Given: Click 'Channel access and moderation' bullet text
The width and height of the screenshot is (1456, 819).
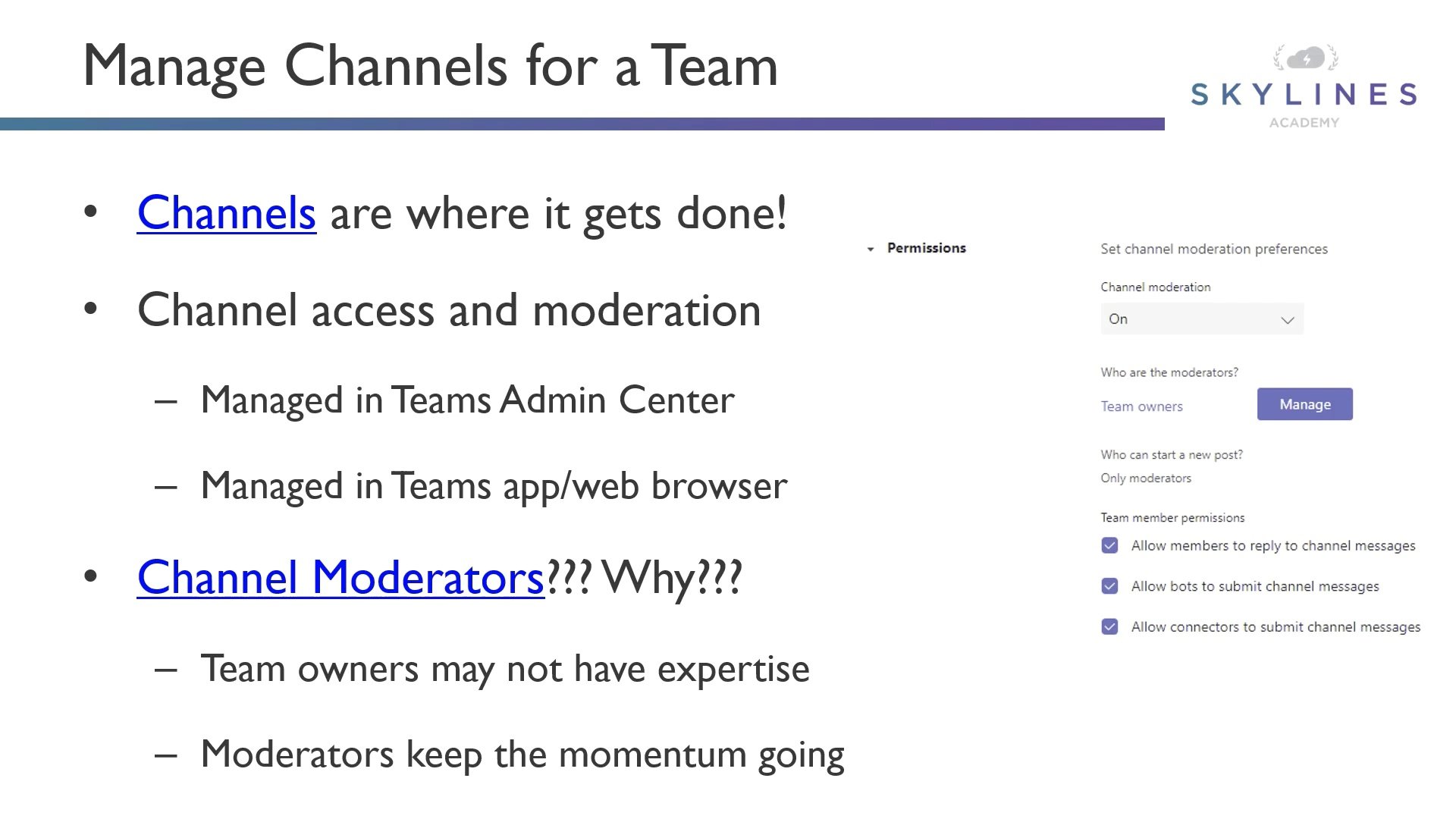Looking at the screenshot, I should coord(449,310).
